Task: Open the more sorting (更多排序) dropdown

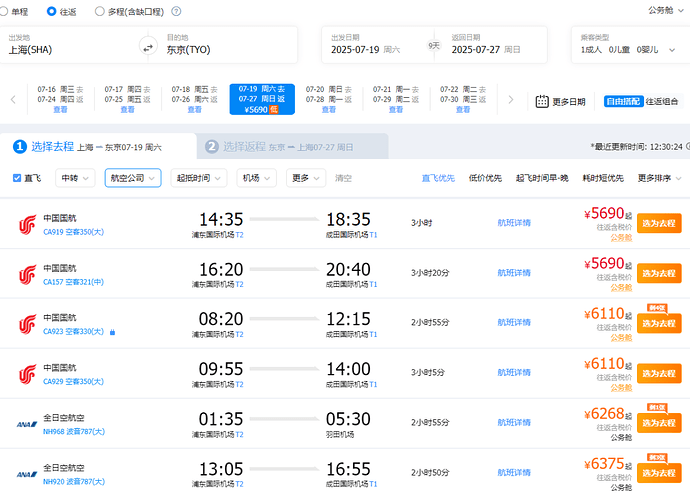Action: click(659, 178)
